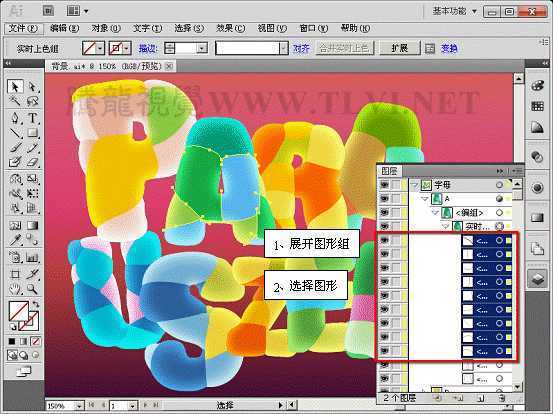
Task: Select the Pen tool
Action: tap(15, 118)
